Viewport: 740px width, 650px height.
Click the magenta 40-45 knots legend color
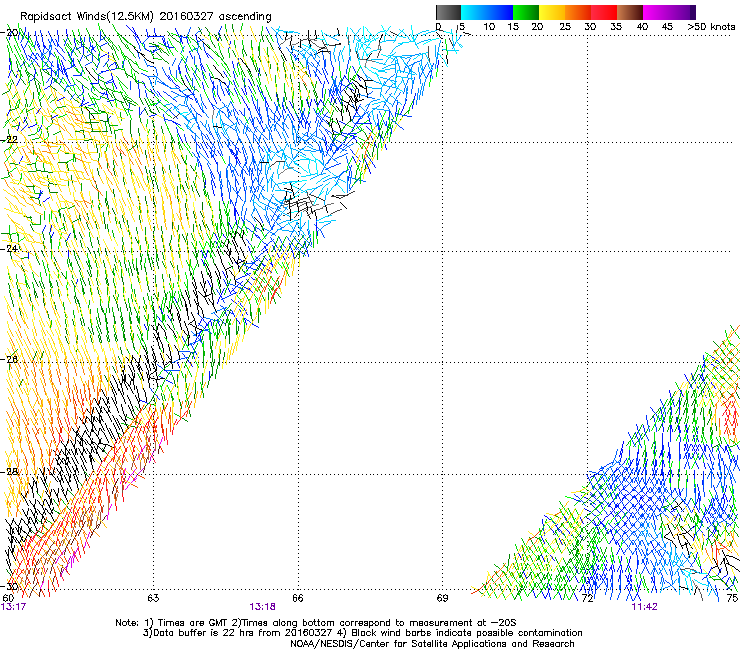point(656,12)
